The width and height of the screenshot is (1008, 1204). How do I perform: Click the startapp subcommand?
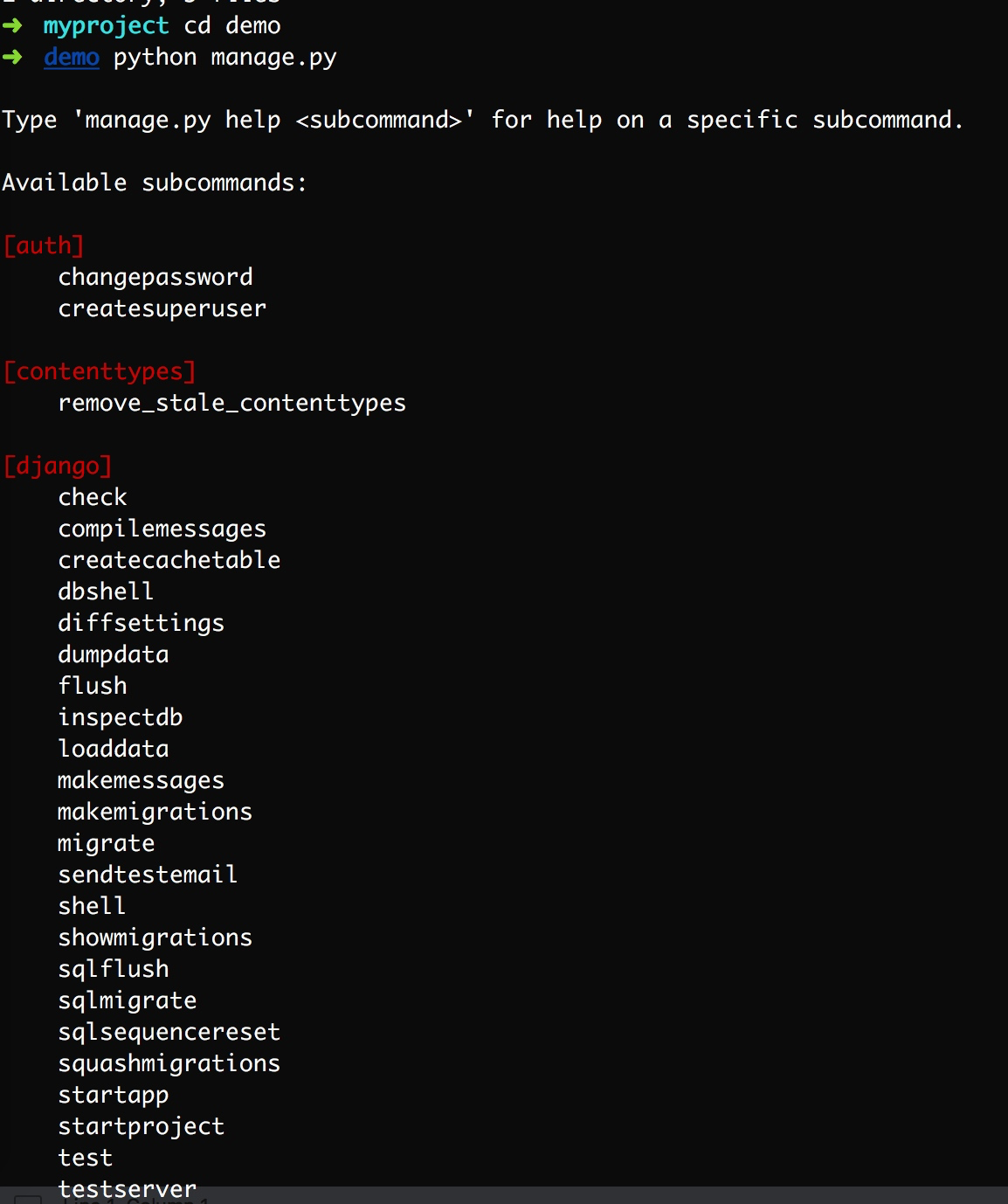coord(114,1095)
